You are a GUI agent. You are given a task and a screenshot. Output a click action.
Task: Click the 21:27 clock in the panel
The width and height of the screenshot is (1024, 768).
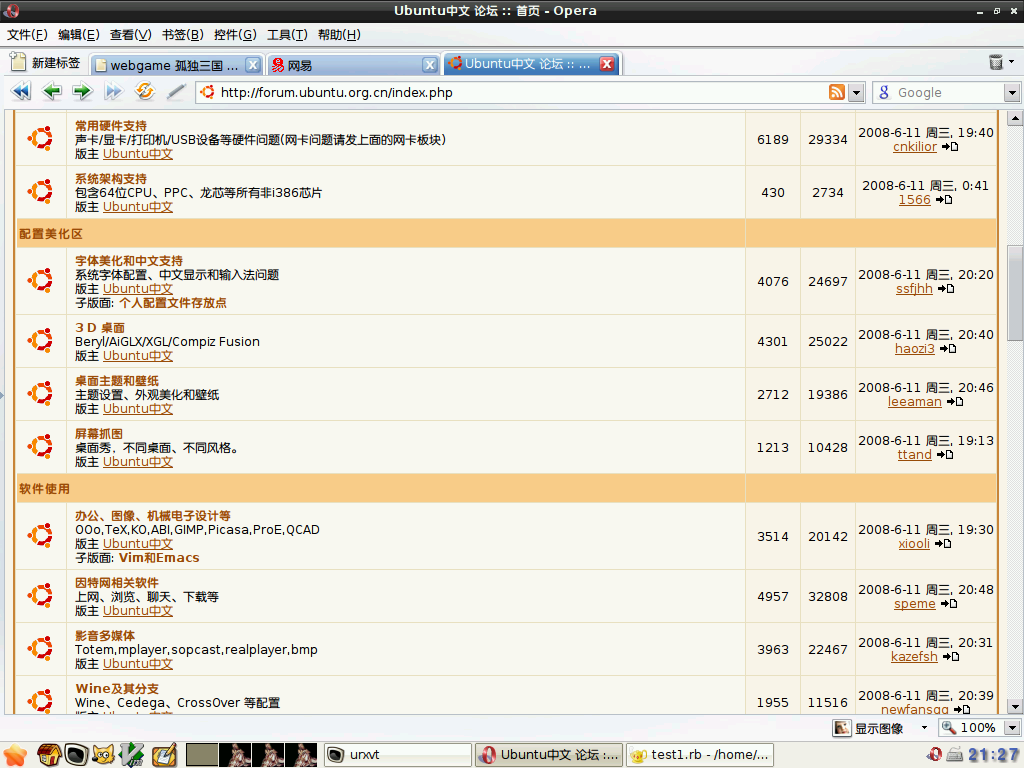(994, 755)
